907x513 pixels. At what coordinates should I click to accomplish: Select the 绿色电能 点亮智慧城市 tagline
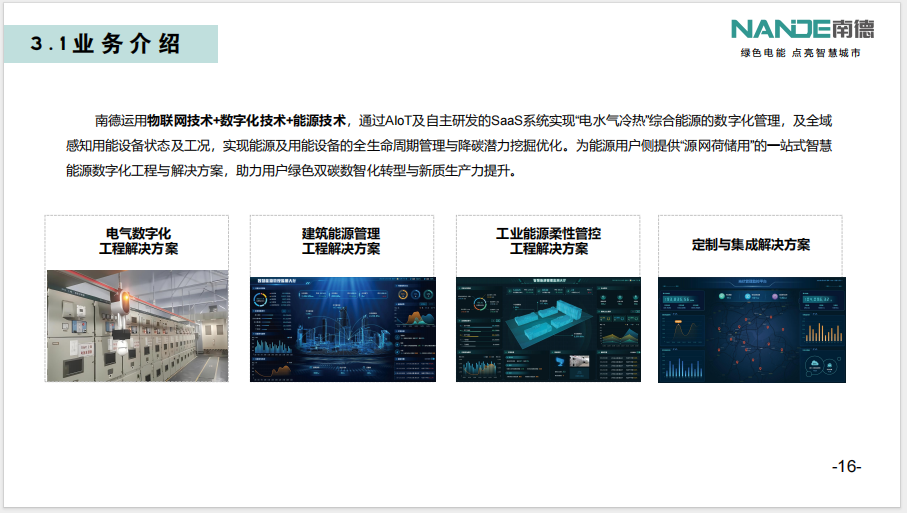tap(799, 53)
